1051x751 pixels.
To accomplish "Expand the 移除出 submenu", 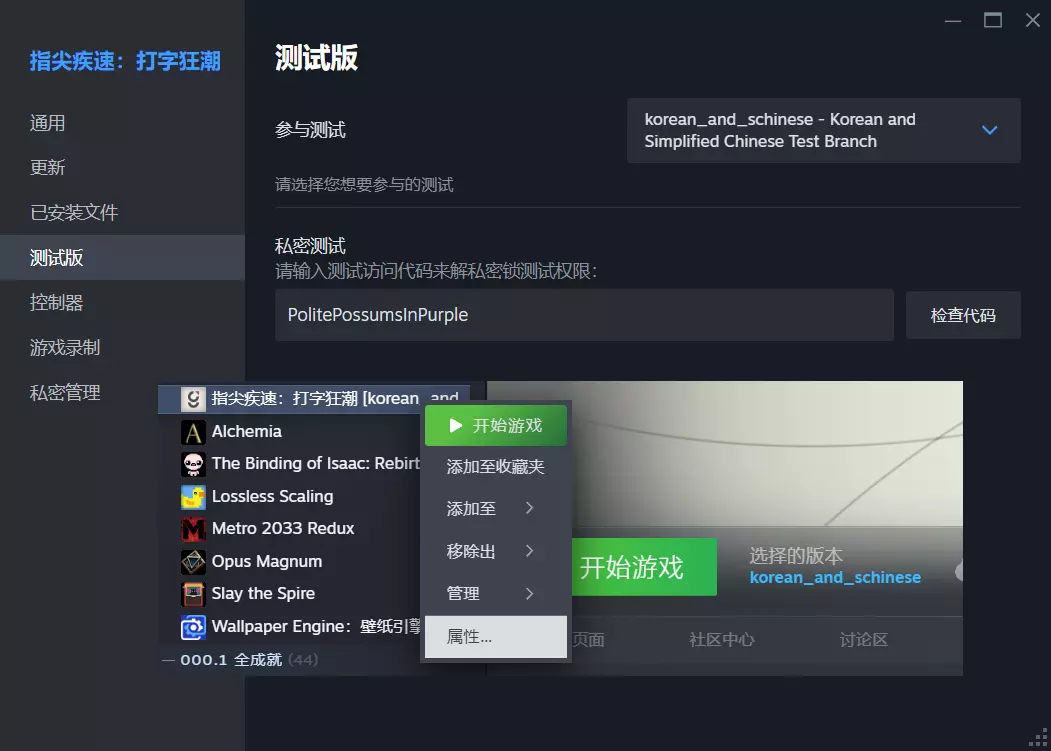I will (x=495, y=551).
